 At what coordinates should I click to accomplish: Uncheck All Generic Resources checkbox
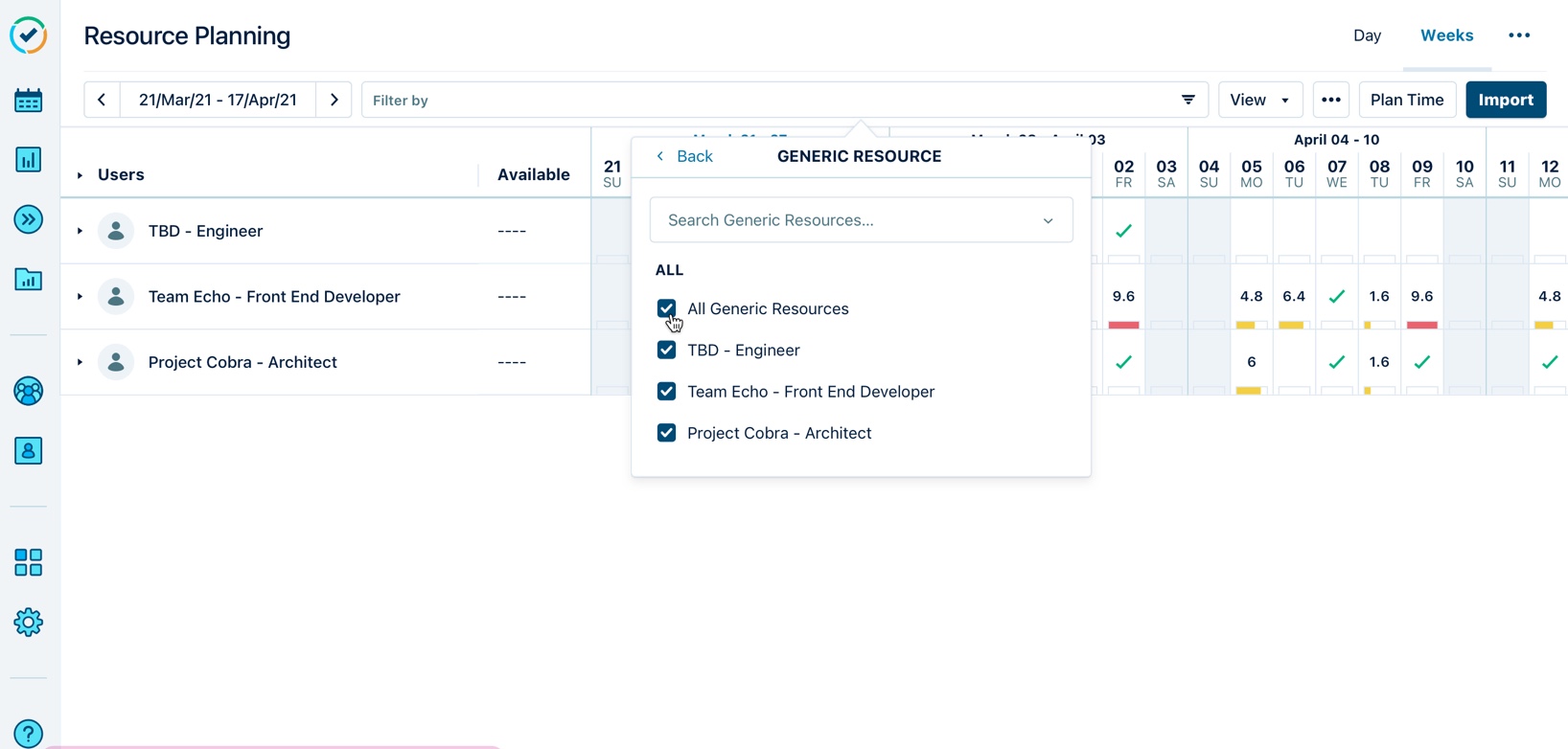point(666,308)
